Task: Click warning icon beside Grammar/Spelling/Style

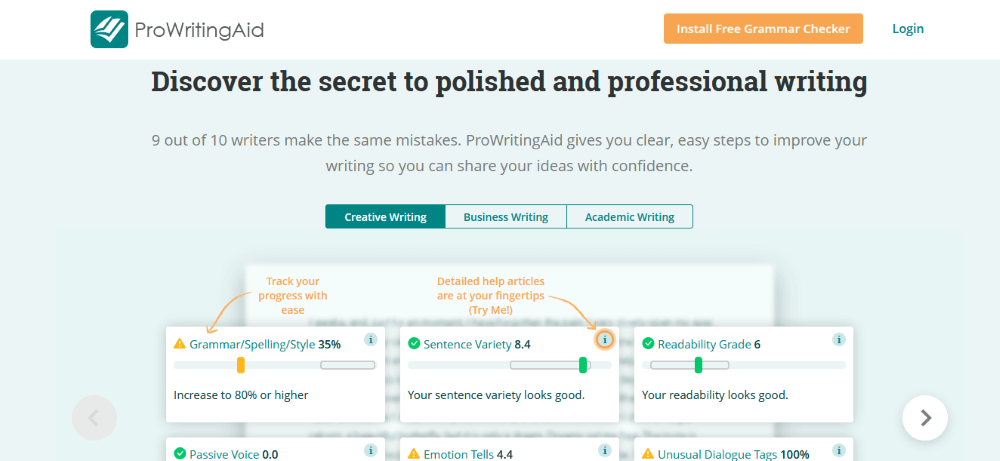Action: pyautogui.click(x=180, y=344)
